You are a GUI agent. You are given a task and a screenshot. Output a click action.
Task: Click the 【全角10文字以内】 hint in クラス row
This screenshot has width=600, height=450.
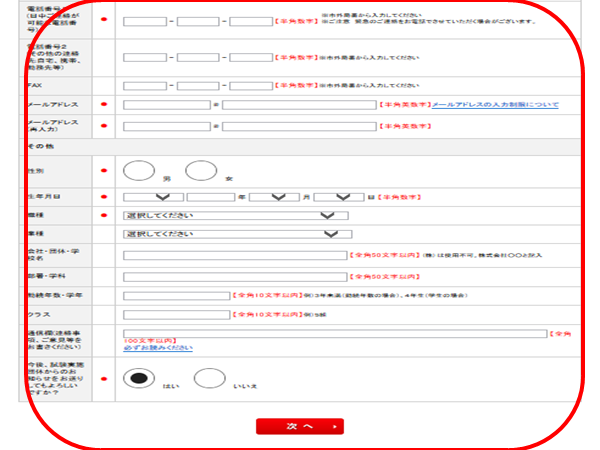click(x=268, y=315)
